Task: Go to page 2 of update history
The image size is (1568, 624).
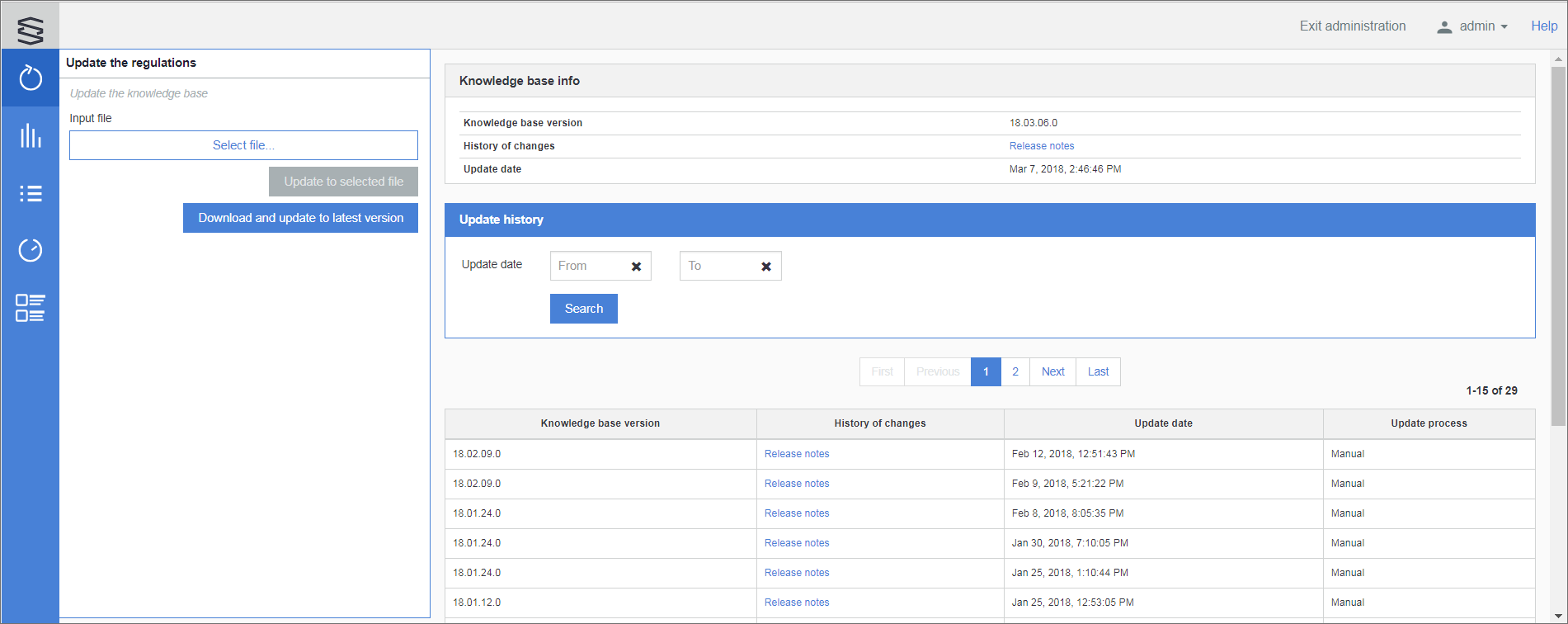Action: pyautogui.click(x=1015, y=371)
